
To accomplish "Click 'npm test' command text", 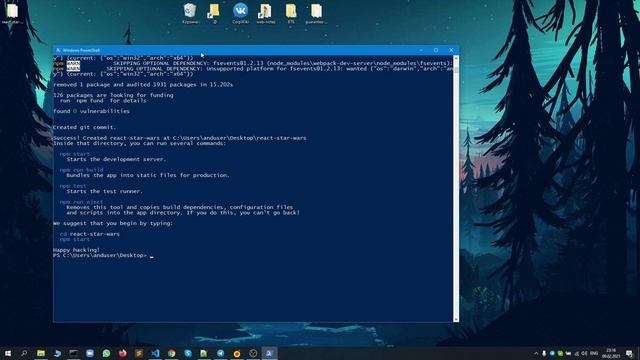I will click(x=73, y=186).
